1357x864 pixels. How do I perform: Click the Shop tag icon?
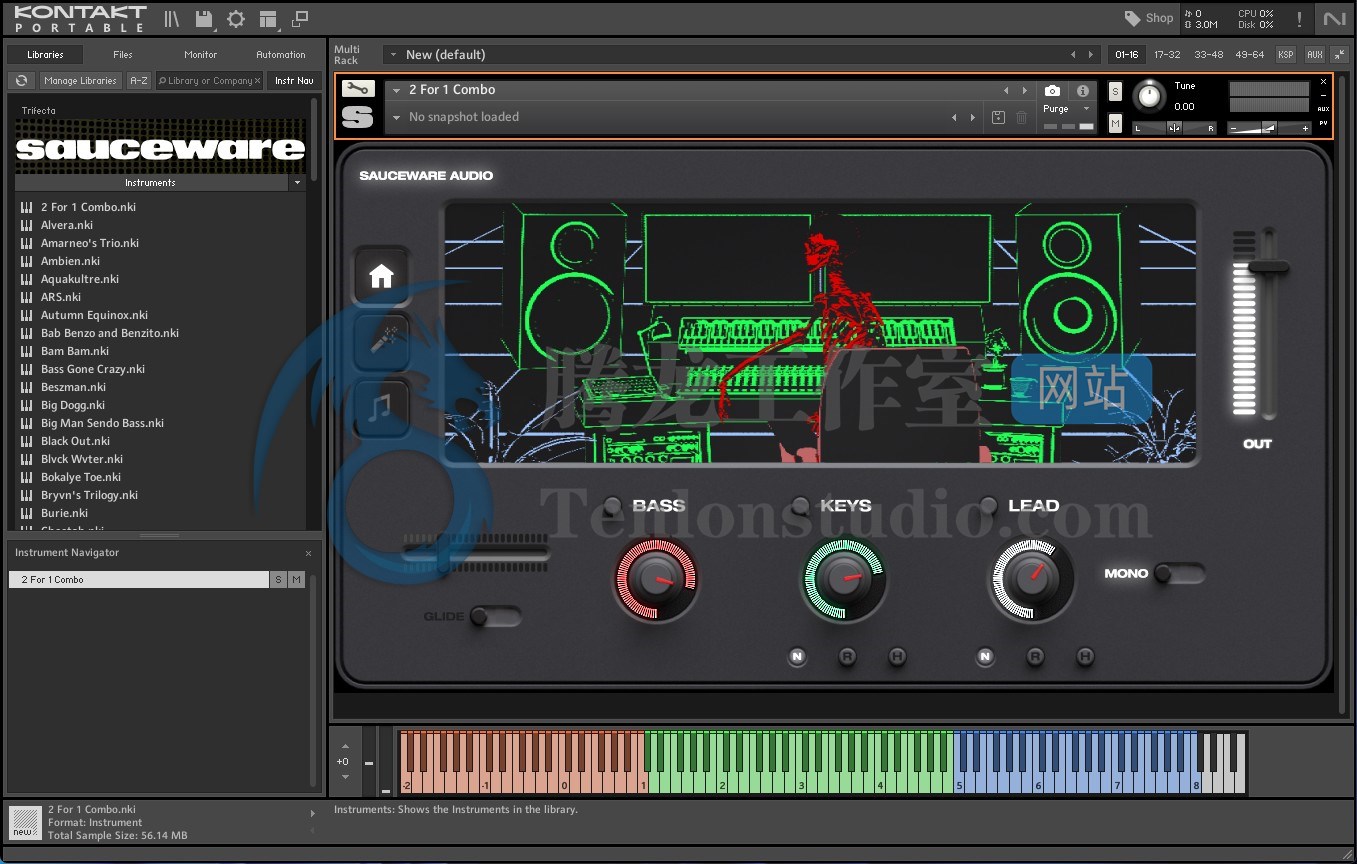point(1132,18)
